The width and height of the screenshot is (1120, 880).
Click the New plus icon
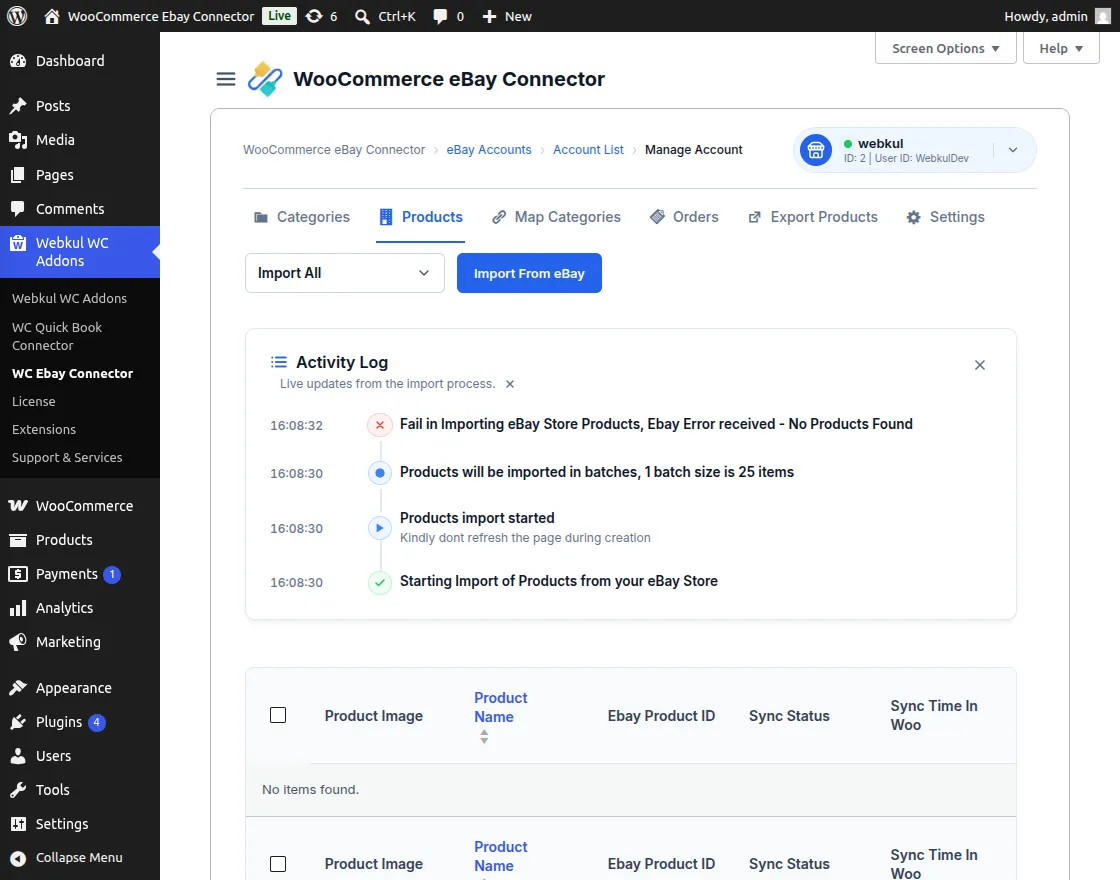[489, 16]
